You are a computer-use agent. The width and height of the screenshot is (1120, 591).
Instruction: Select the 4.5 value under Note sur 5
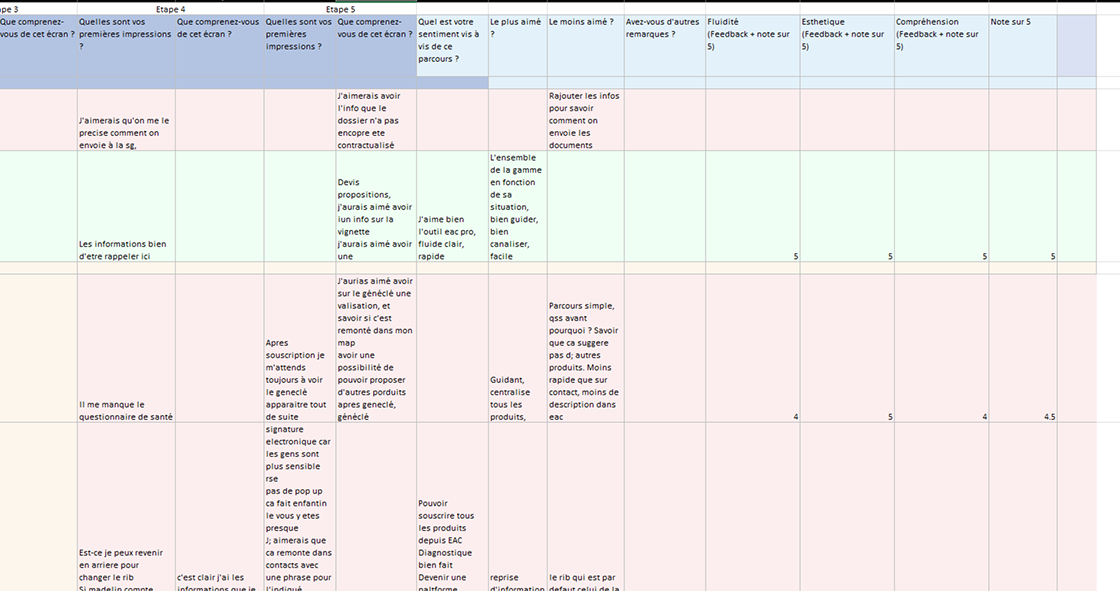(1023, 348)
